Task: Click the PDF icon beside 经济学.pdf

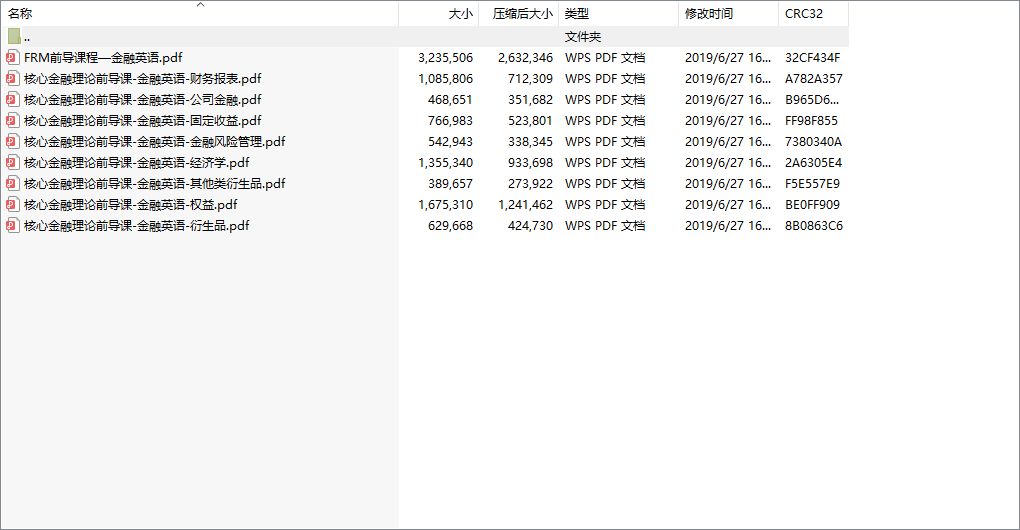Action: click(x=13, y=162)
